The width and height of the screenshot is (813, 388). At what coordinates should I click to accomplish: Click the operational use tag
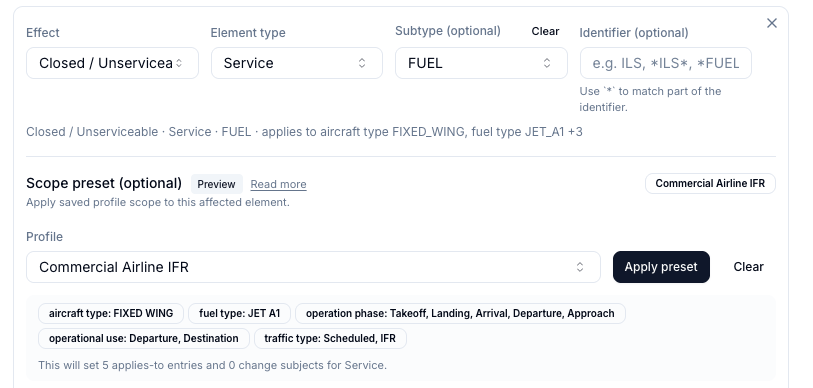tap(144, 339)
